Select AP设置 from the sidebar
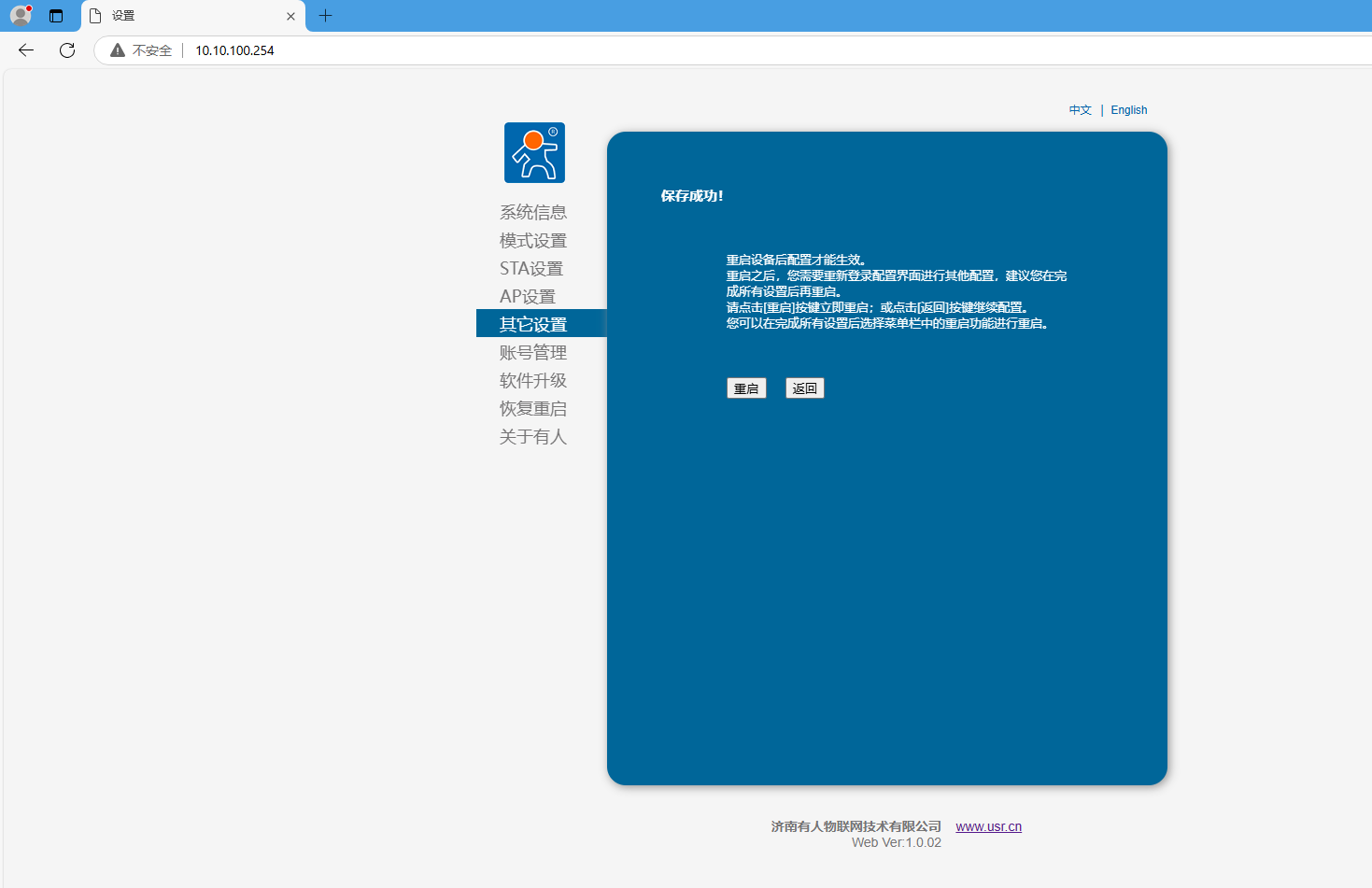This screenshot has height=888, width=1372. [x=528, y=297]
